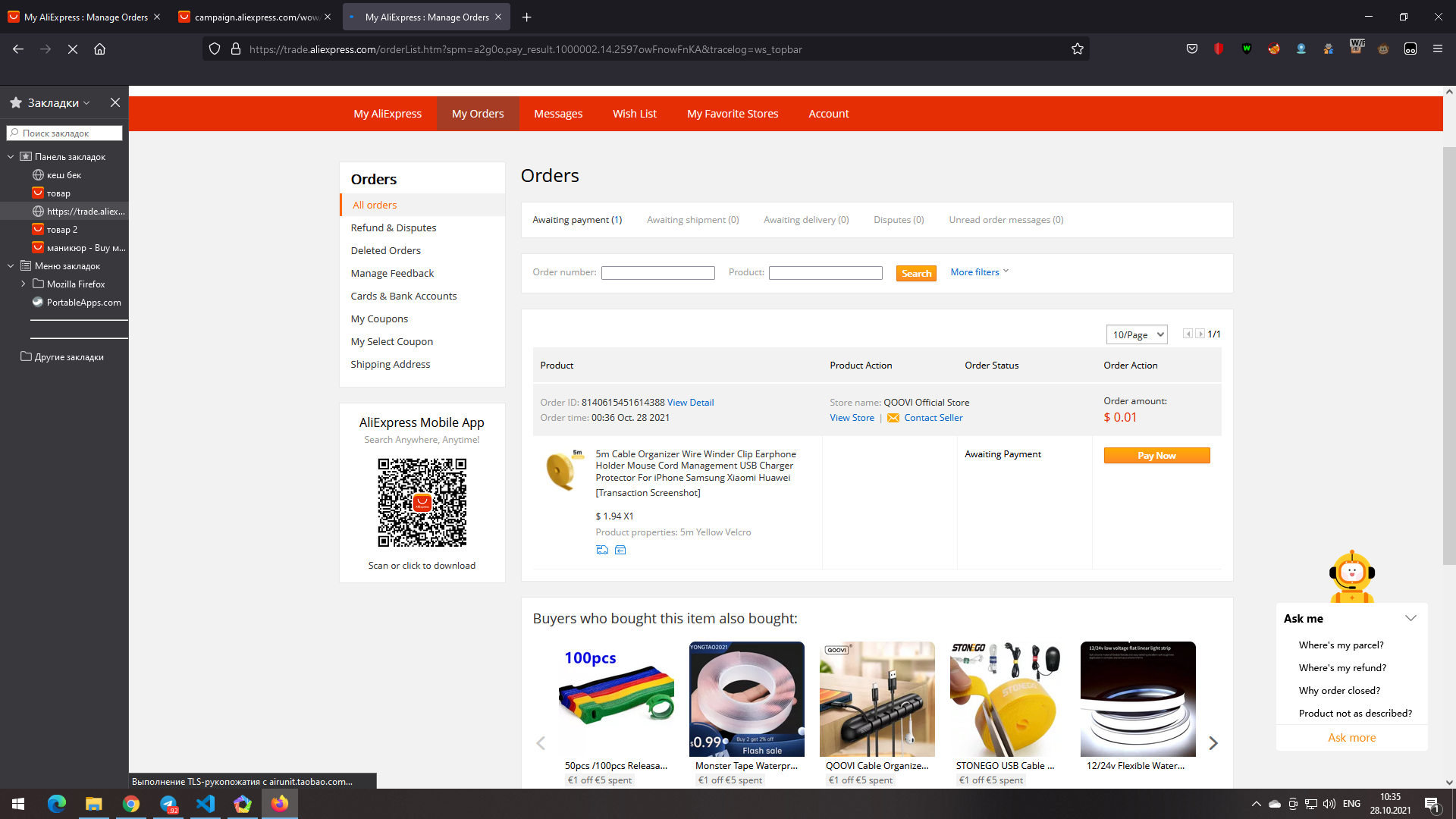
Task: Open the кеш бек bookmark
Action: (64, 175)
